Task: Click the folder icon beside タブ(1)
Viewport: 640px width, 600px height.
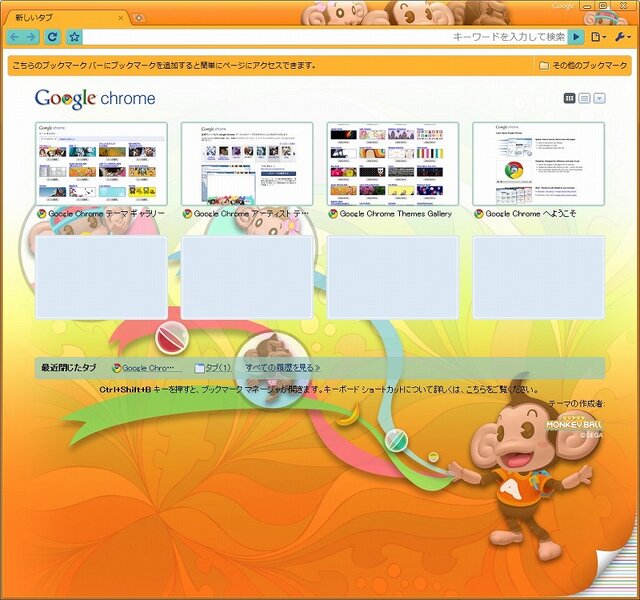Action: pos(199,368)
